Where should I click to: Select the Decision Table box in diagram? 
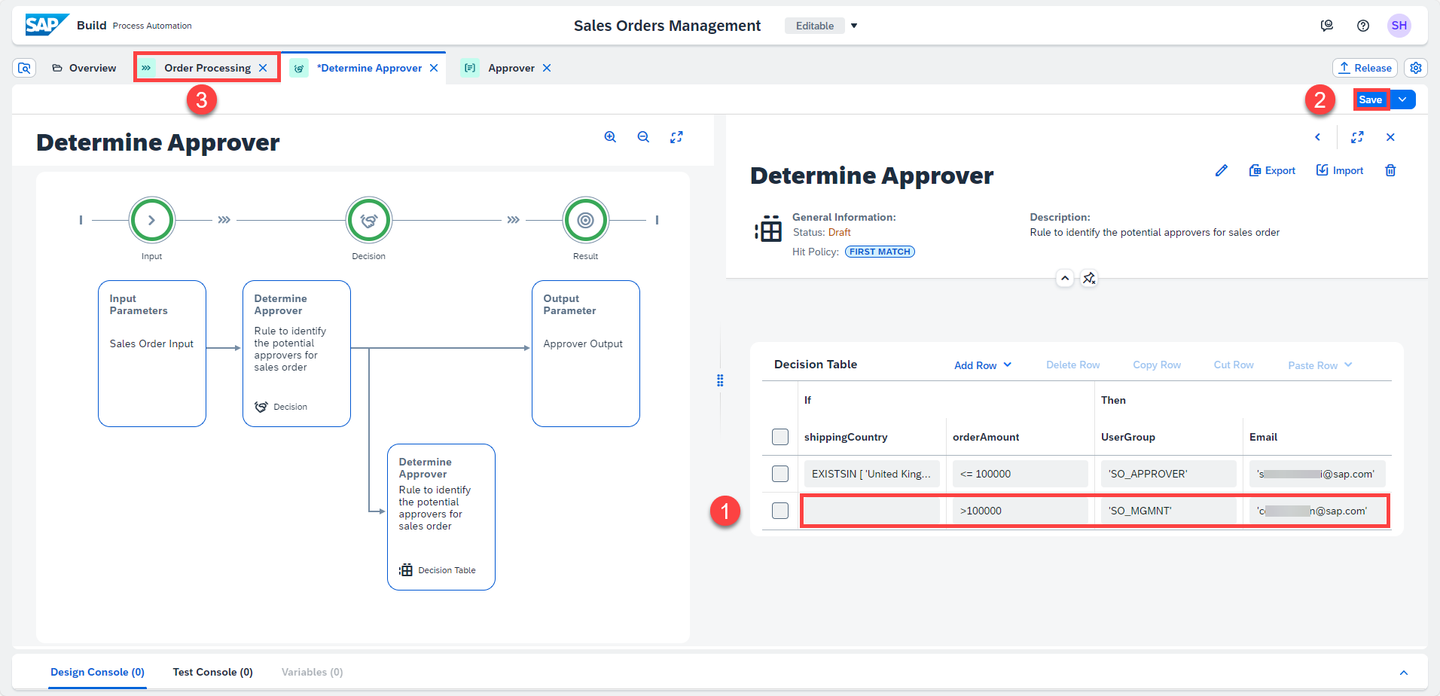point(441,517)
